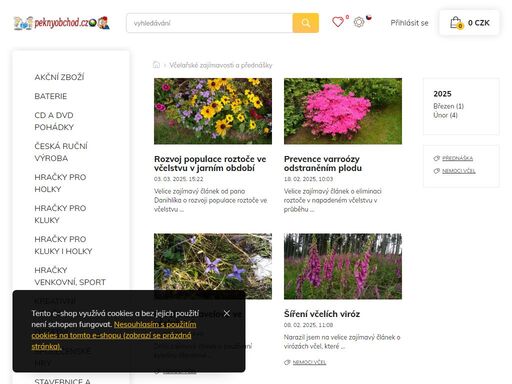Click the peknyobchod.cz logo
This screenshot has width=512, height=384.
62,23
